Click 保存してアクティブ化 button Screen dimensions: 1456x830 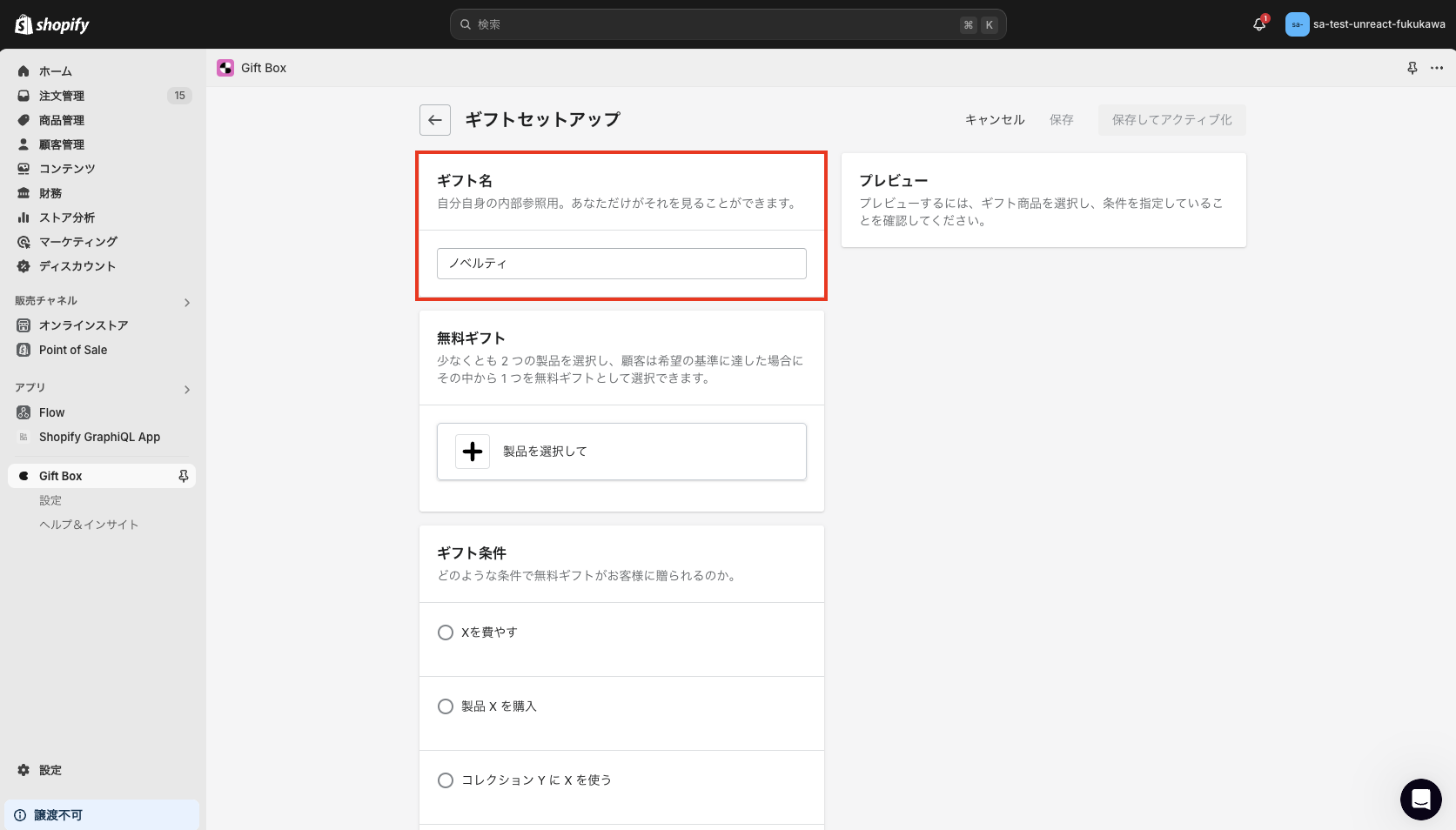1171,119
